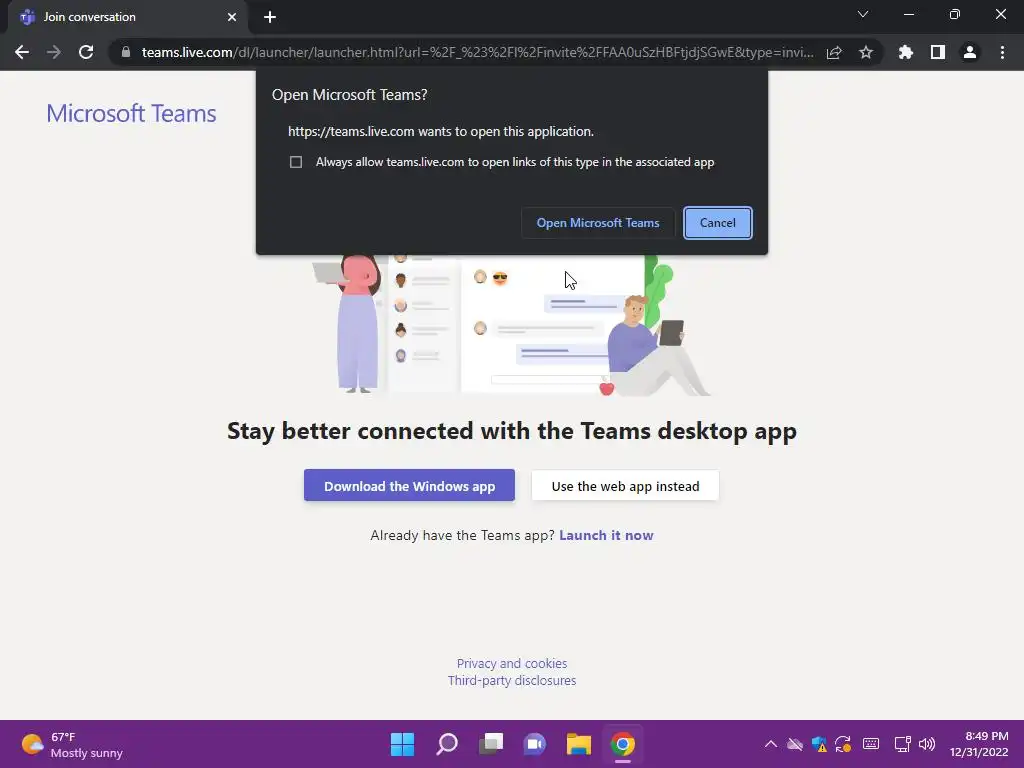Open the tab search chevron
1024x768 pixels.
tap(863, 14)
